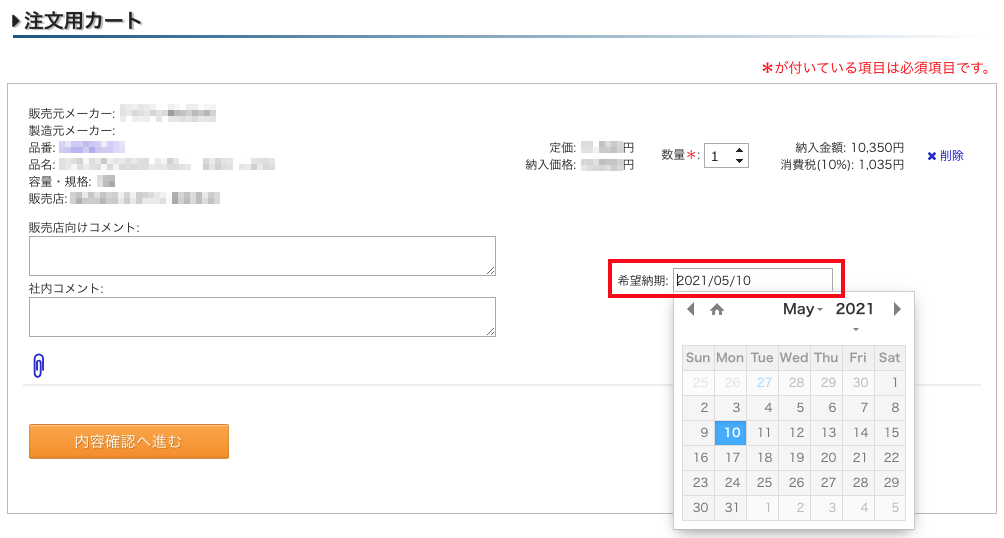Screen dimensions: 1004x538
Task: Select May 28 in the calendar
Action: coord(859,482)
